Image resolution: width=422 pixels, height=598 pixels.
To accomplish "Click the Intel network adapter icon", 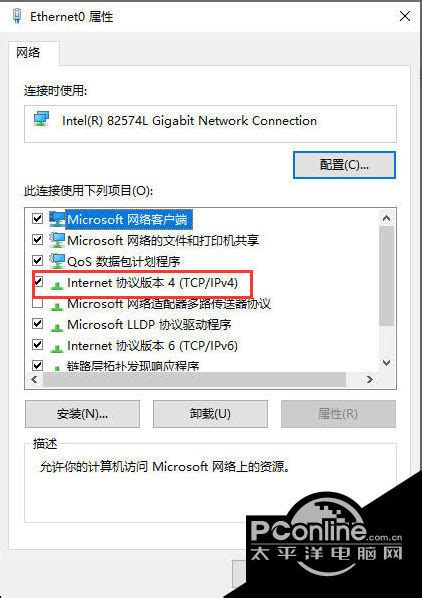I will (41, 119).
